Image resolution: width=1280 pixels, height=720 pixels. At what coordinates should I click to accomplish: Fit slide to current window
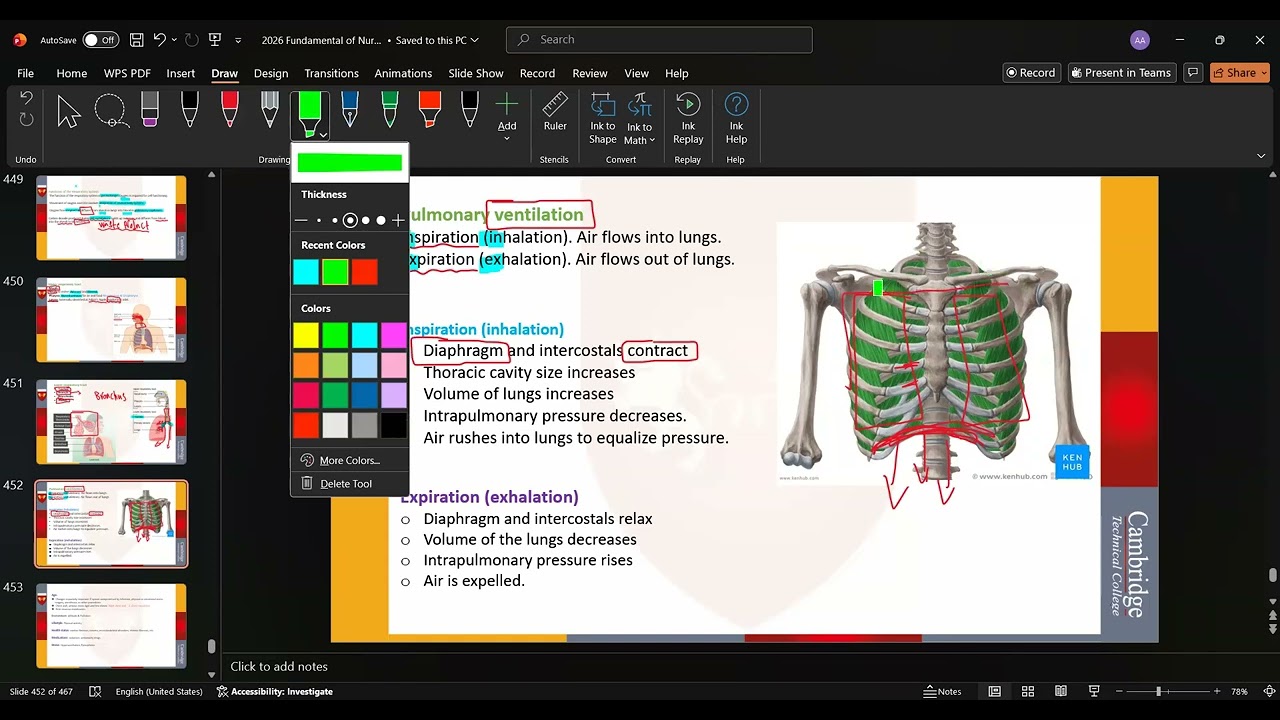pos(1268,691)
